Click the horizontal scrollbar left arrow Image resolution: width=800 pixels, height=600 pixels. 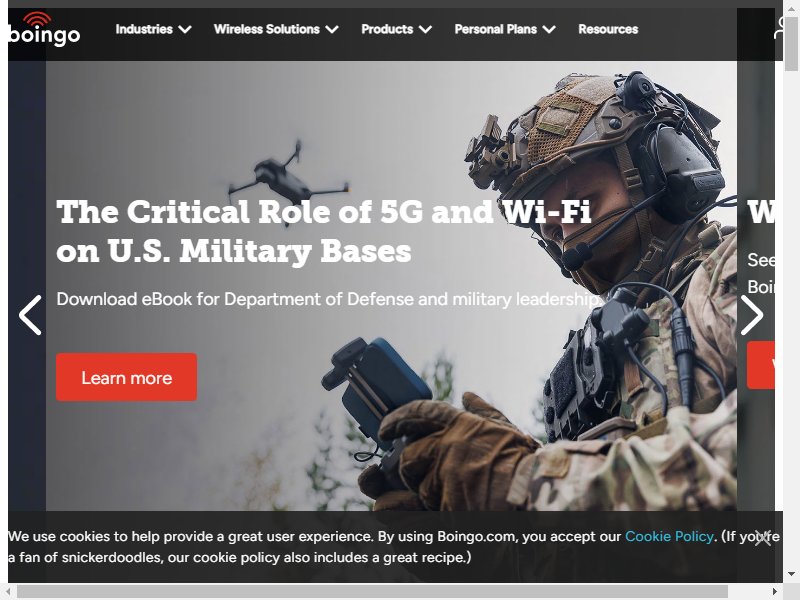(x=8, y=591)
